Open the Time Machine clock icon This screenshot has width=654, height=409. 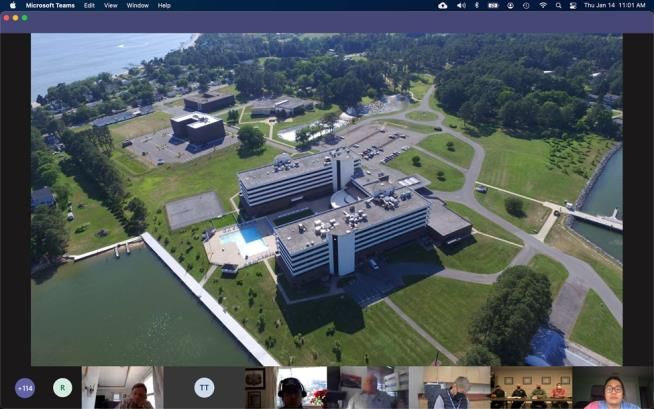point(526,5)
